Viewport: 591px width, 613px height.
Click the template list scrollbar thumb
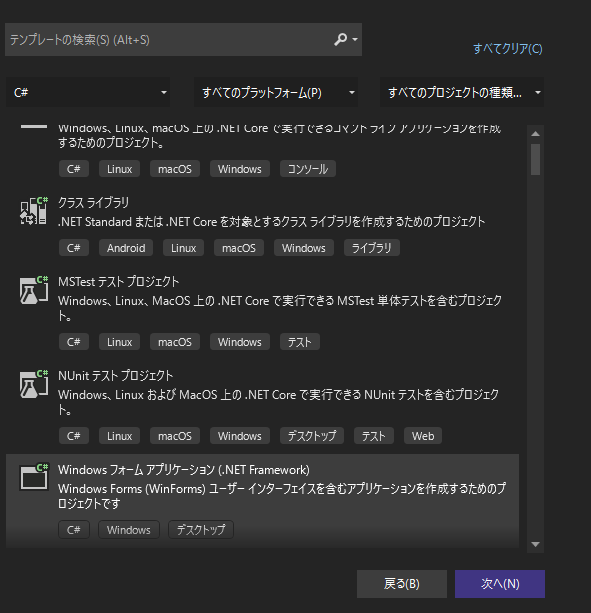coord(535,160)
